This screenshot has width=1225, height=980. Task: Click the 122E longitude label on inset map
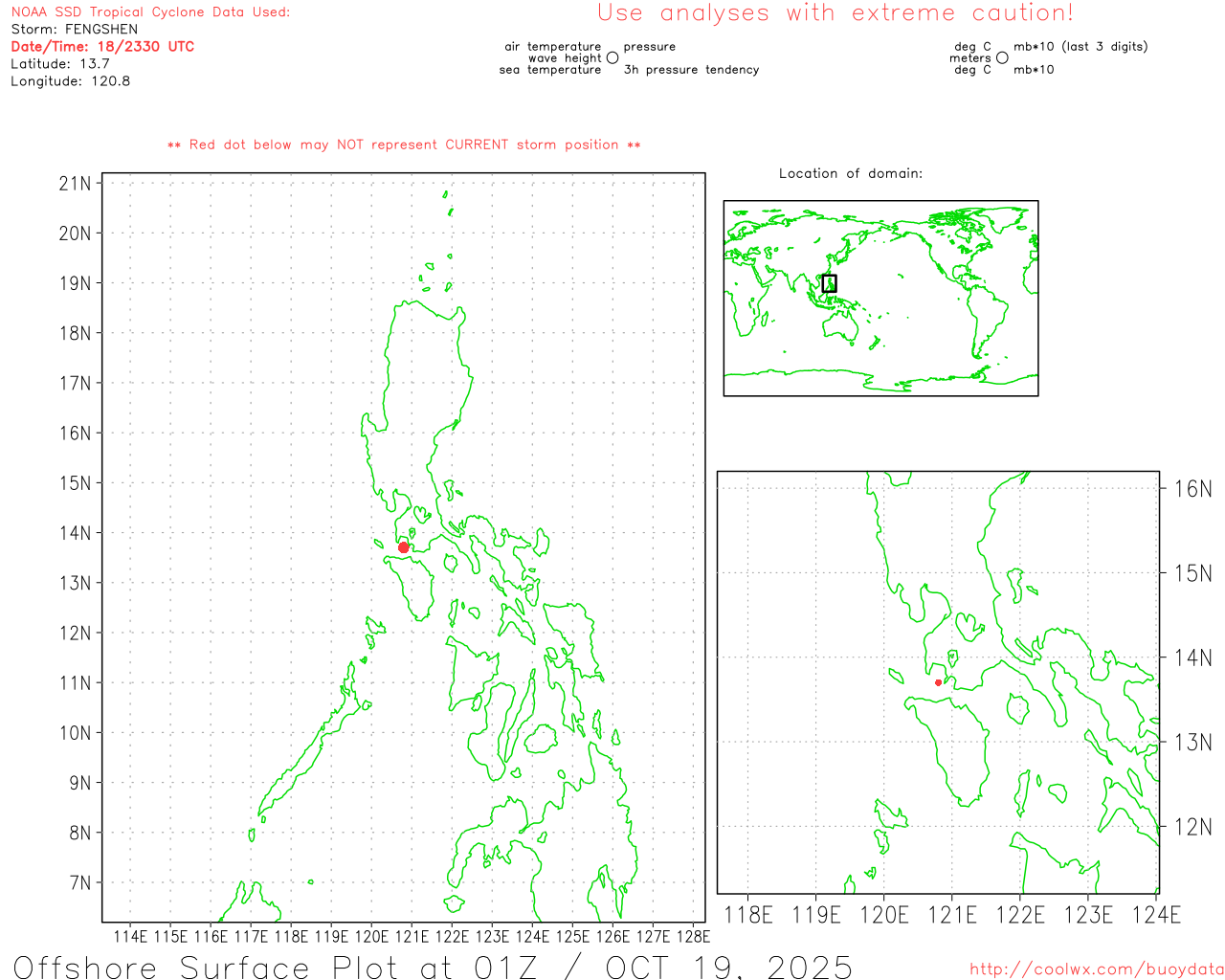click(x=1020, y=915)
